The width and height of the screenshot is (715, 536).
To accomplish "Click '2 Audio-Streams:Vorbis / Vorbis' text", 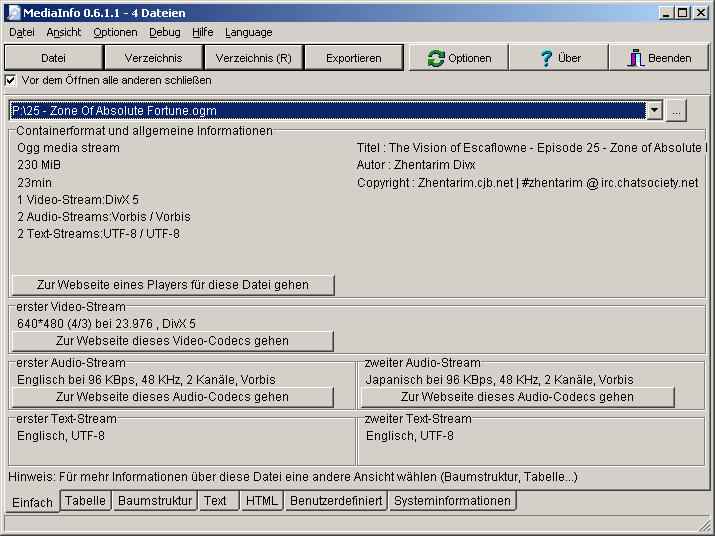I will click(x=104, y=217).
